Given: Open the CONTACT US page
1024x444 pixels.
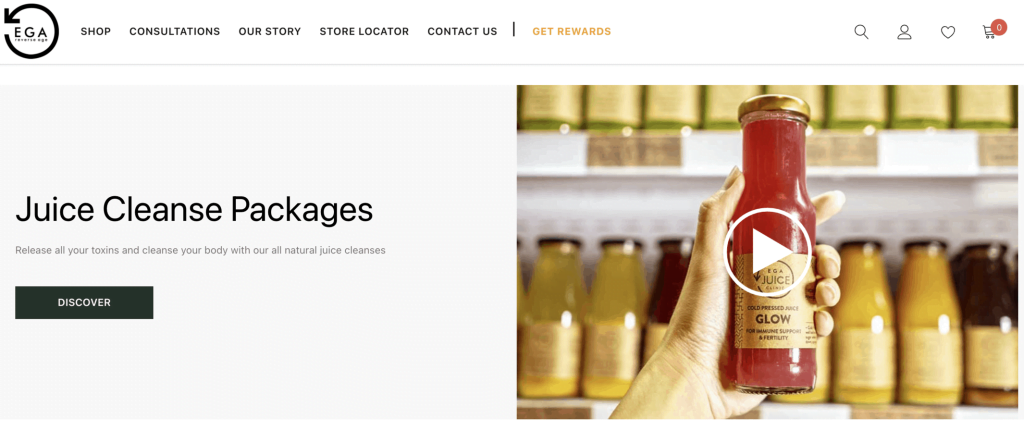Looking at the screenshot, I should 462,31.
